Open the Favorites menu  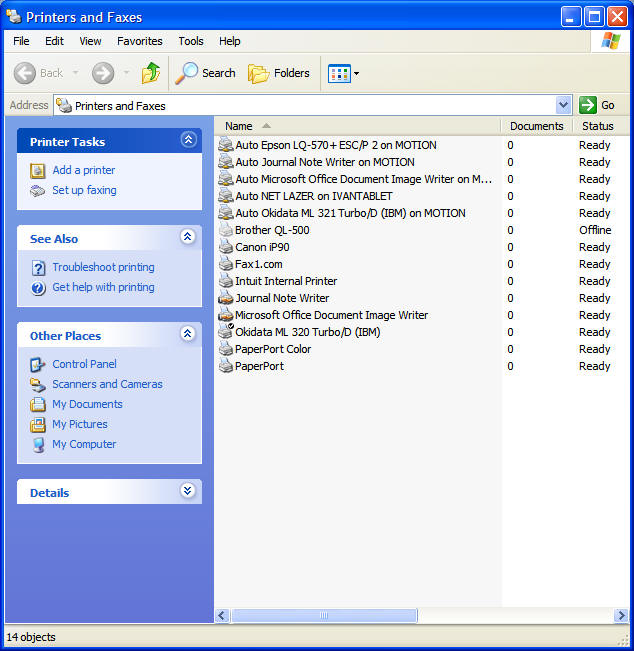[x=139, y=41]
